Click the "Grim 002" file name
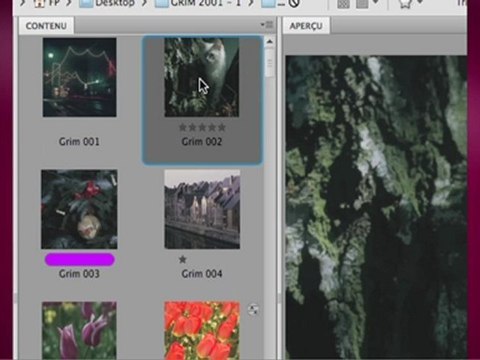Image resolution: width=480 pixels, height=360 pixels. [x=202, y=142]
